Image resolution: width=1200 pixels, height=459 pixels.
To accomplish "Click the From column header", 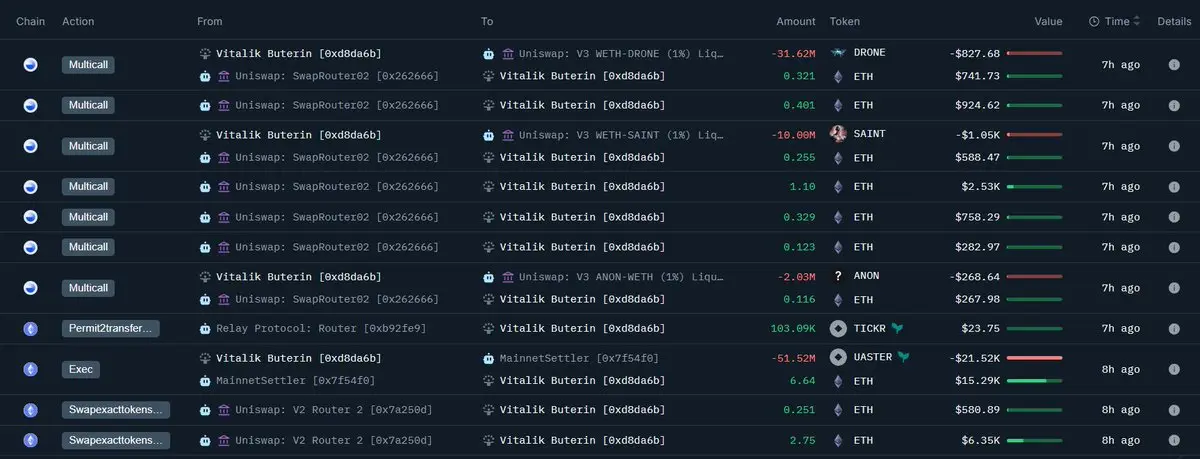I will (x=210, y=21).
